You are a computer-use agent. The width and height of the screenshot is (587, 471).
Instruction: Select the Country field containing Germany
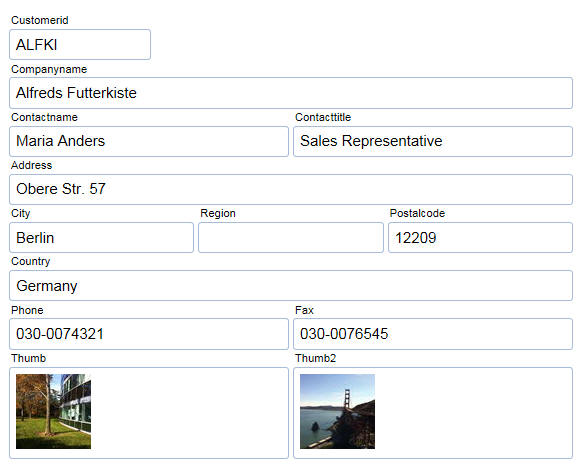(x=291, y=285)
